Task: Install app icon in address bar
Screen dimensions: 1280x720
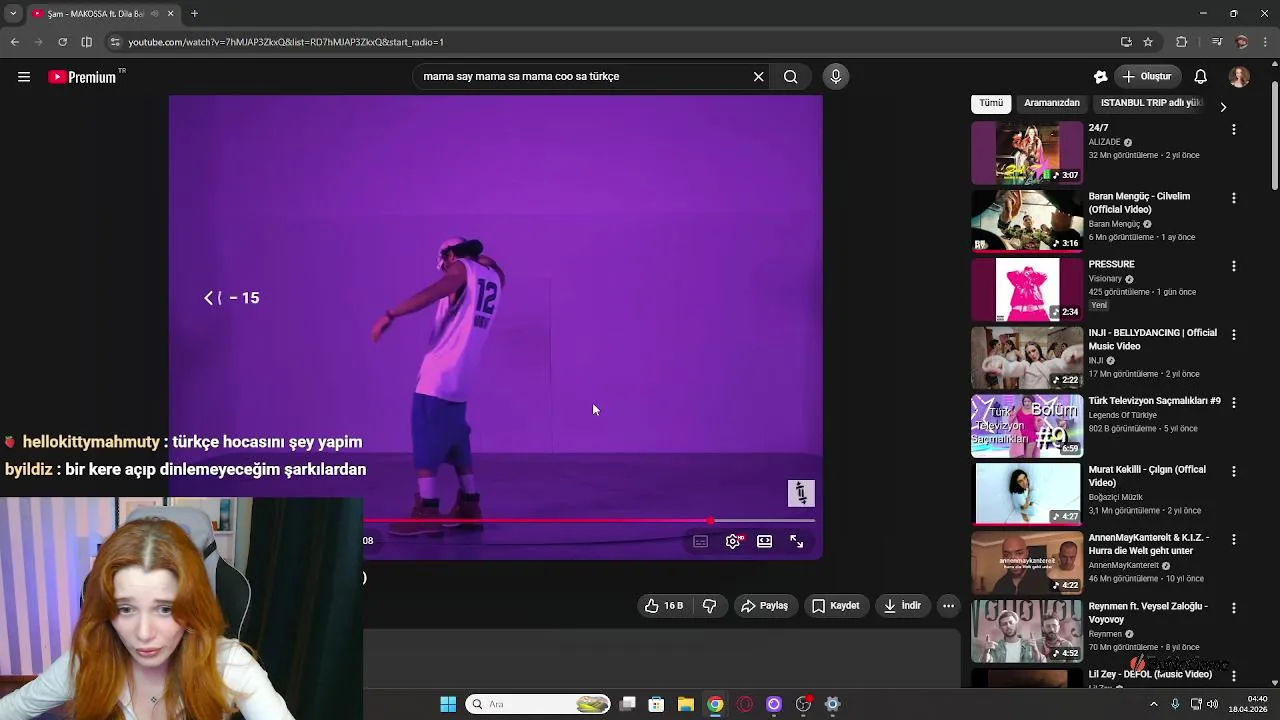Action: click(x=1126, y=42)
